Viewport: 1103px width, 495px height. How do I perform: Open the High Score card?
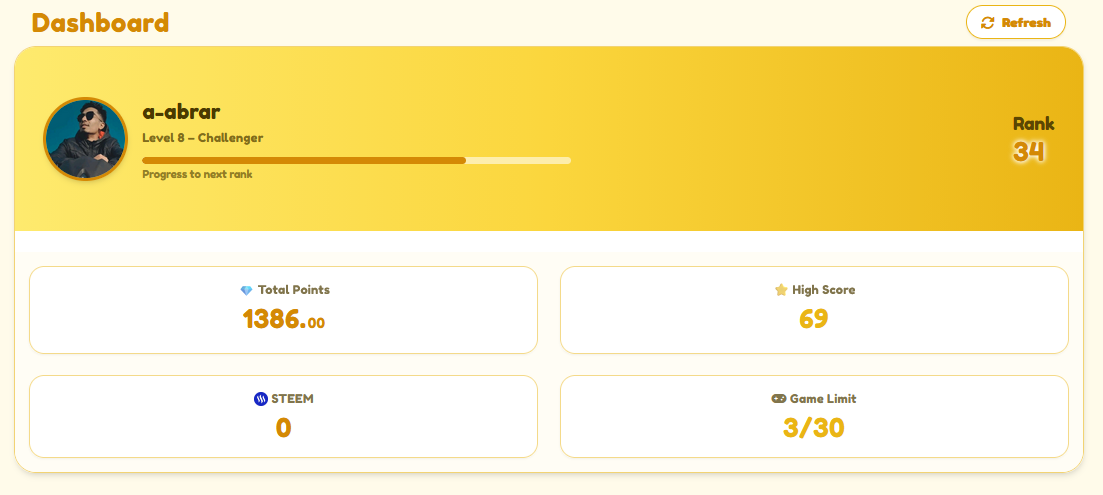pyautogui.click(x=814, y=310)
